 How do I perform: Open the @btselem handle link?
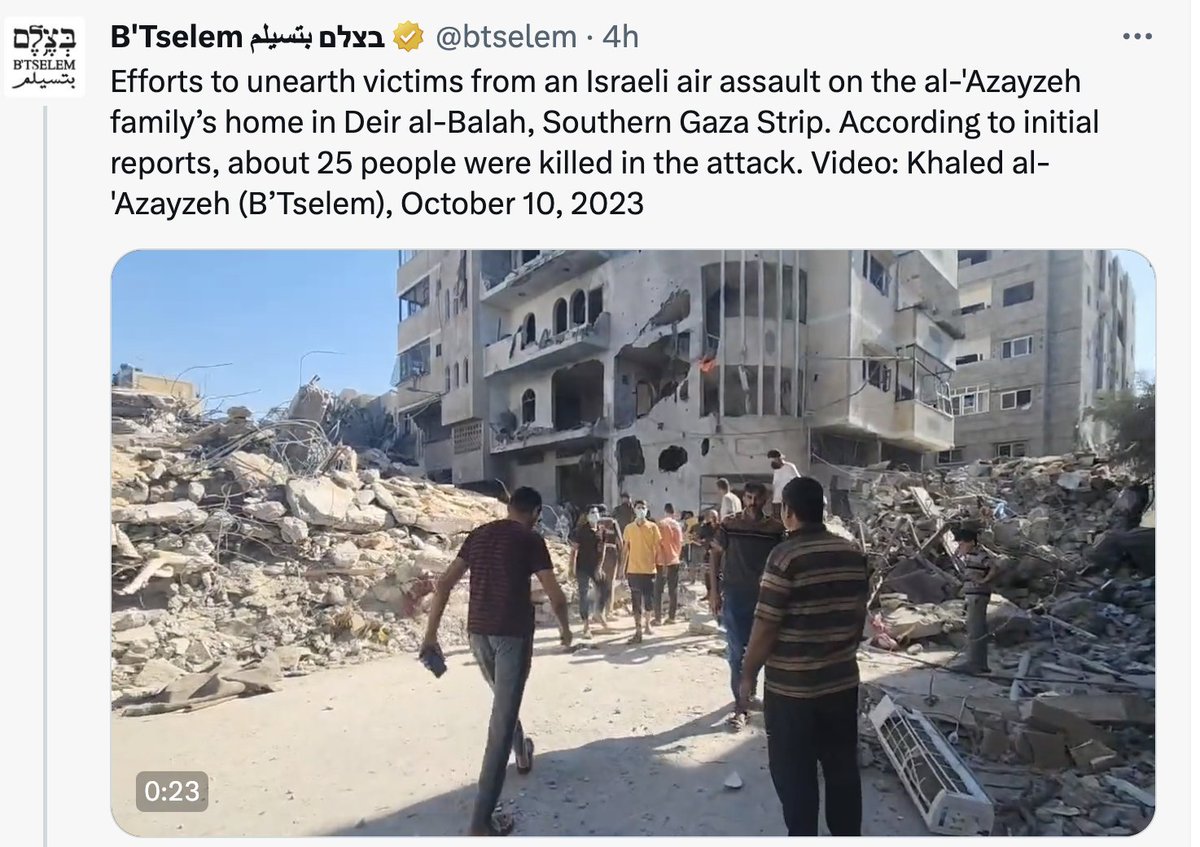(506, 38)
